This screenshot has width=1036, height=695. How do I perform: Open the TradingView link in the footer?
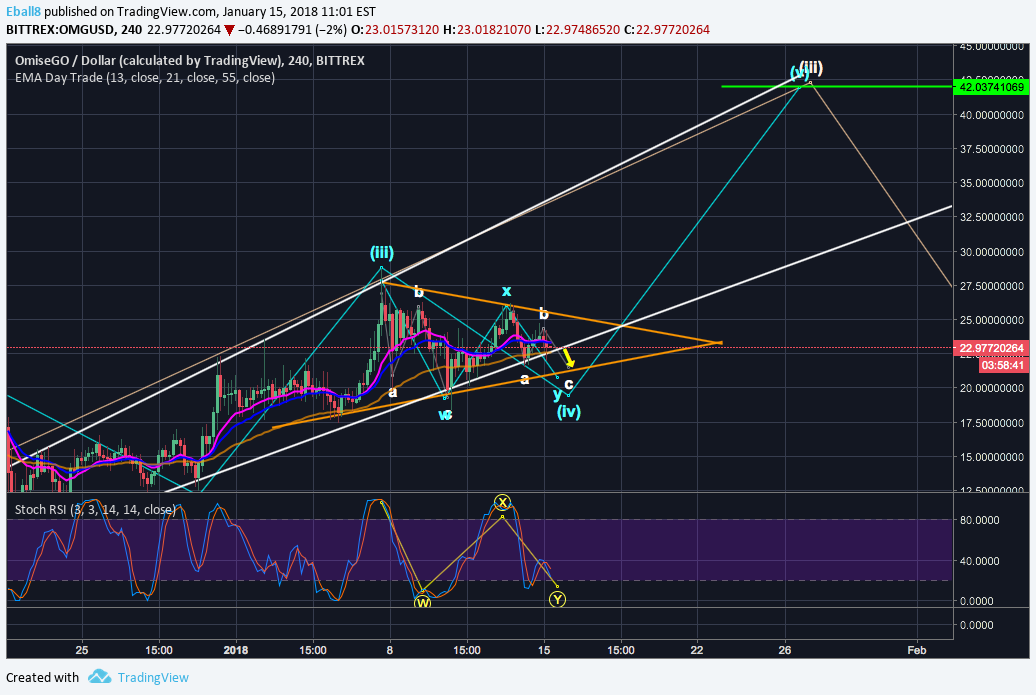click(153, 677)
